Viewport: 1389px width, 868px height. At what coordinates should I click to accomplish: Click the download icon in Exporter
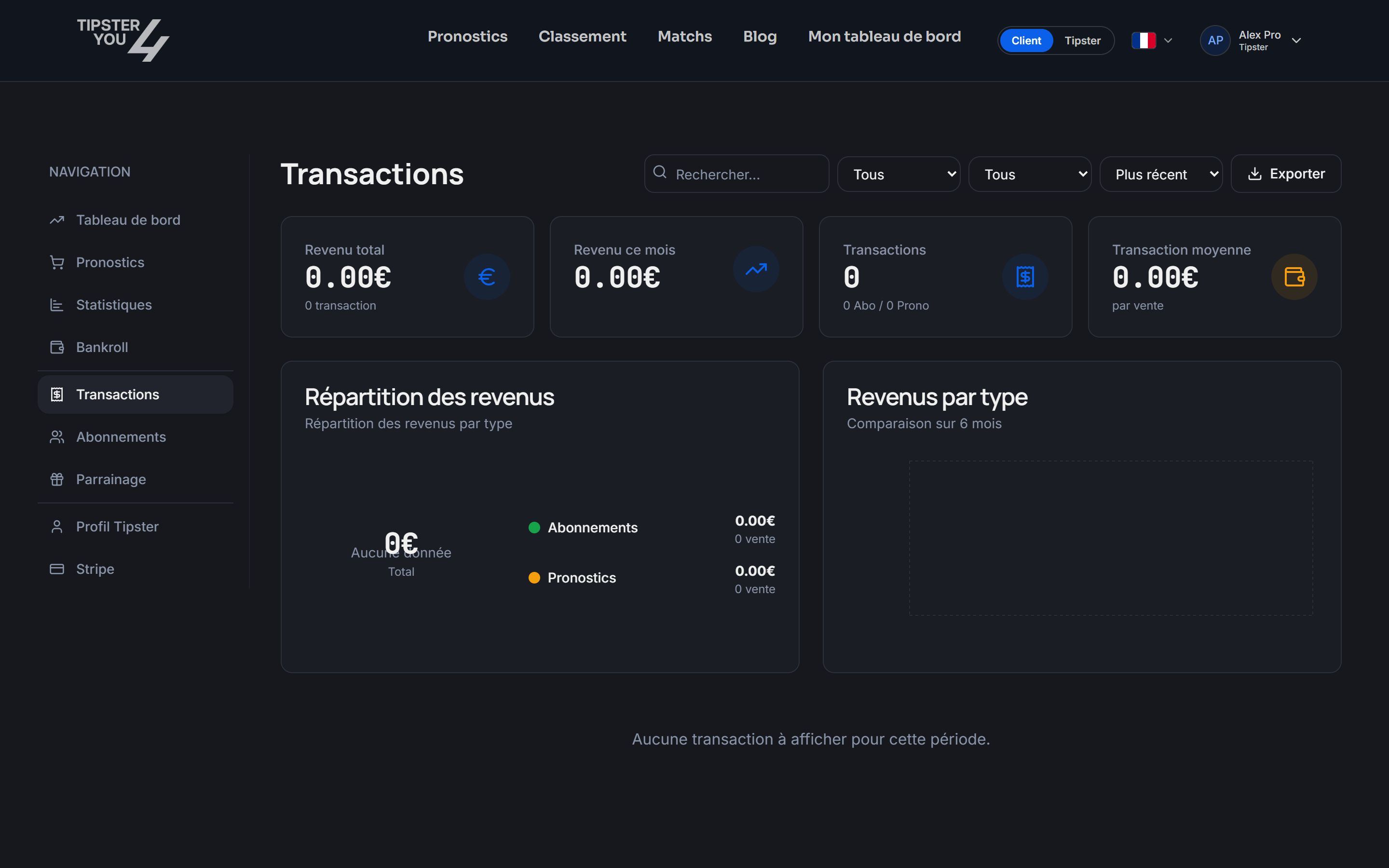click(1255, 174)
